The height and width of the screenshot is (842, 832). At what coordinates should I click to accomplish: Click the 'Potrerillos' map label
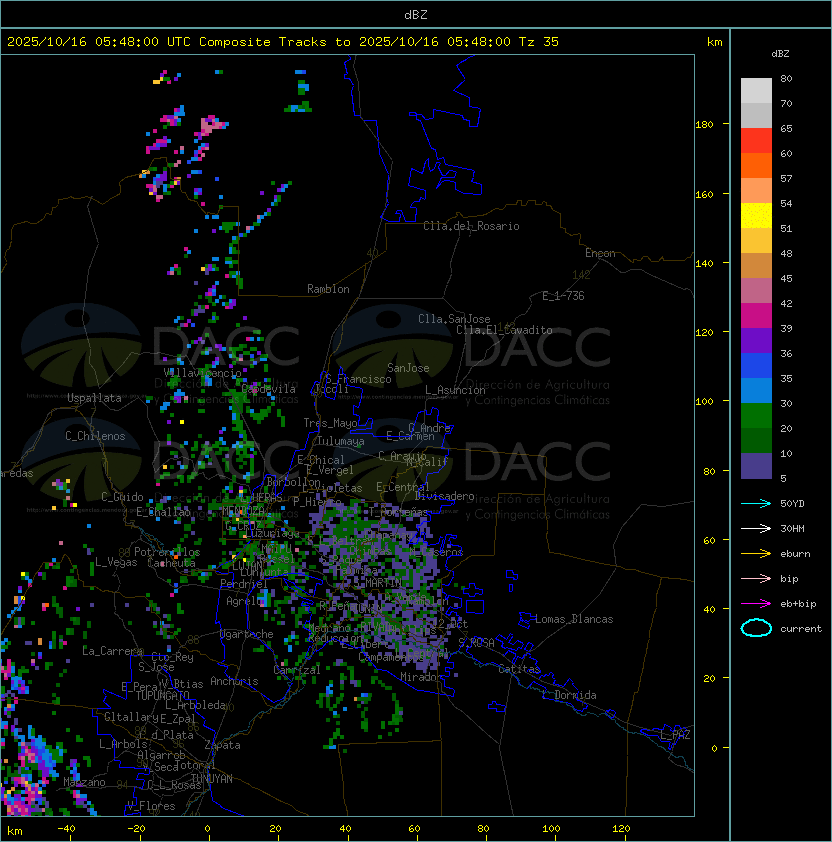point(167,552)
